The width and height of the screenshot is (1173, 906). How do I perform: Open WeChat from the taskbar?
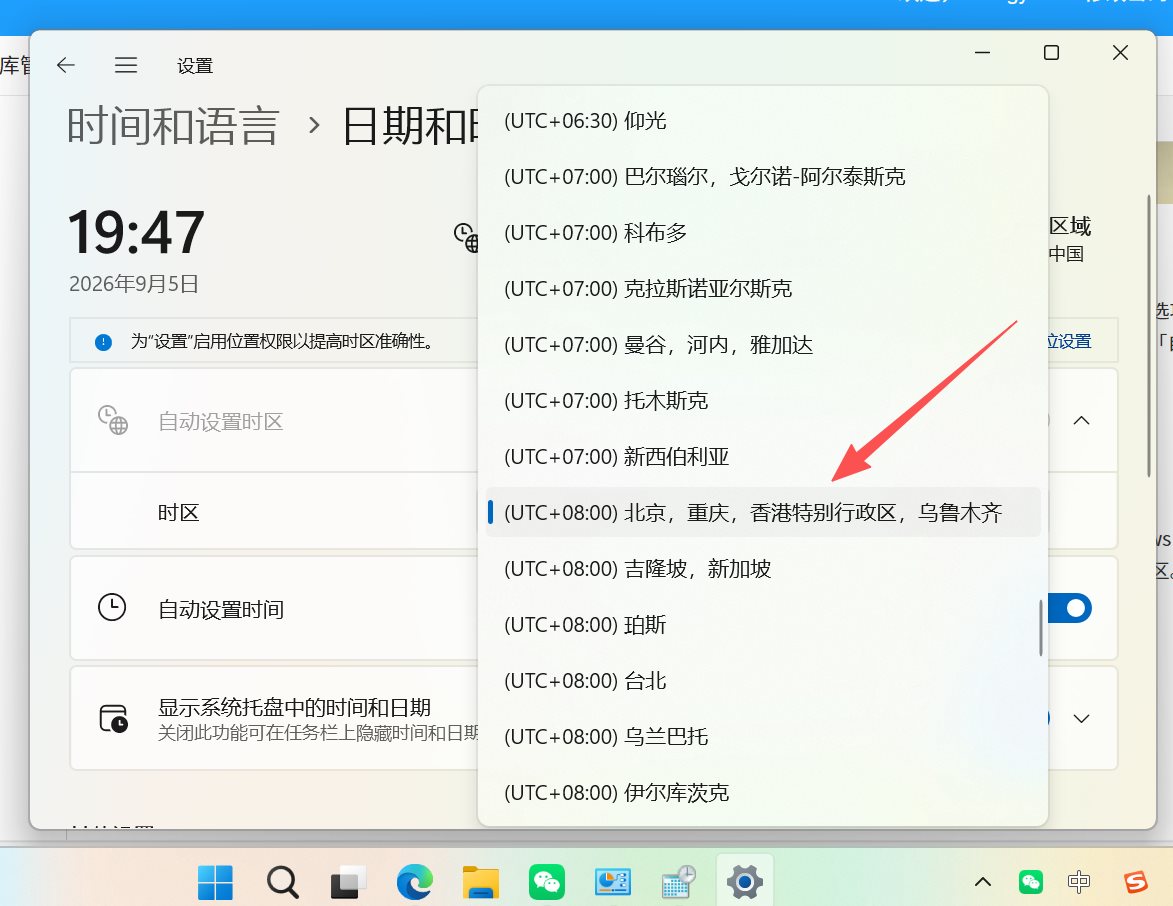[547, 883]
